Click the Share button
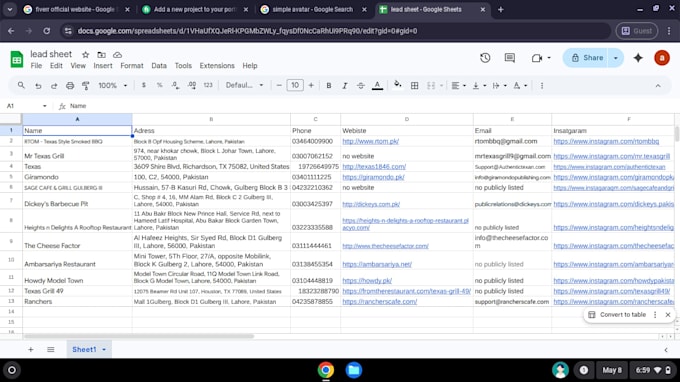This screenshot has width=680, height=382. pyautogui.click(x=587, y=58)
